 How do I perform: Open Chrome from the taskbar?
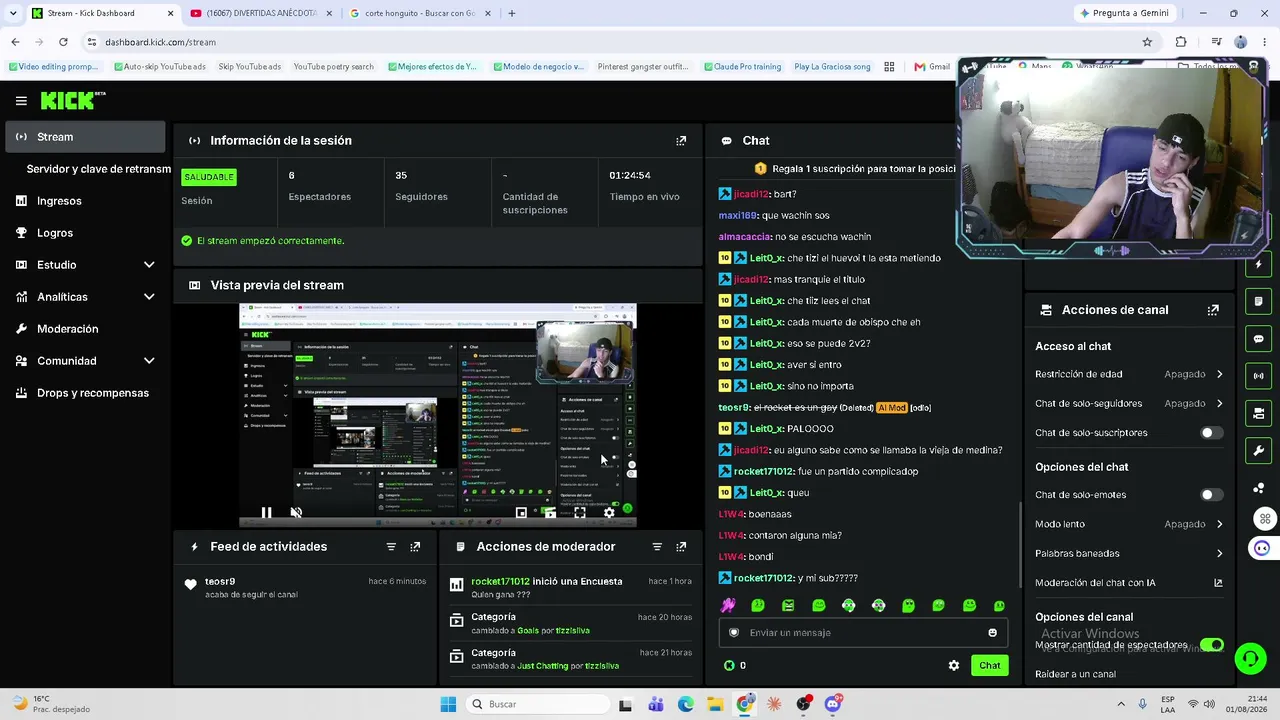click(745, 704)
